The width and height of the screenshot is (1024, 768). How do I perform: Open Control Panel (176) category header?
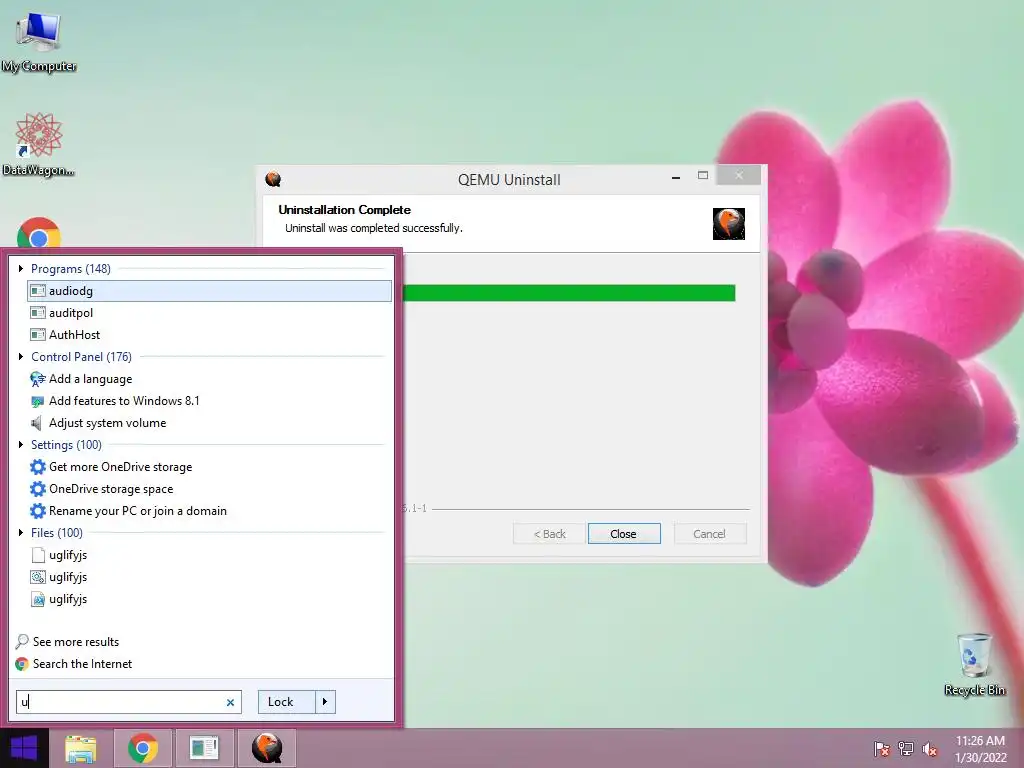pyautogui.click(x=81, y=357)
